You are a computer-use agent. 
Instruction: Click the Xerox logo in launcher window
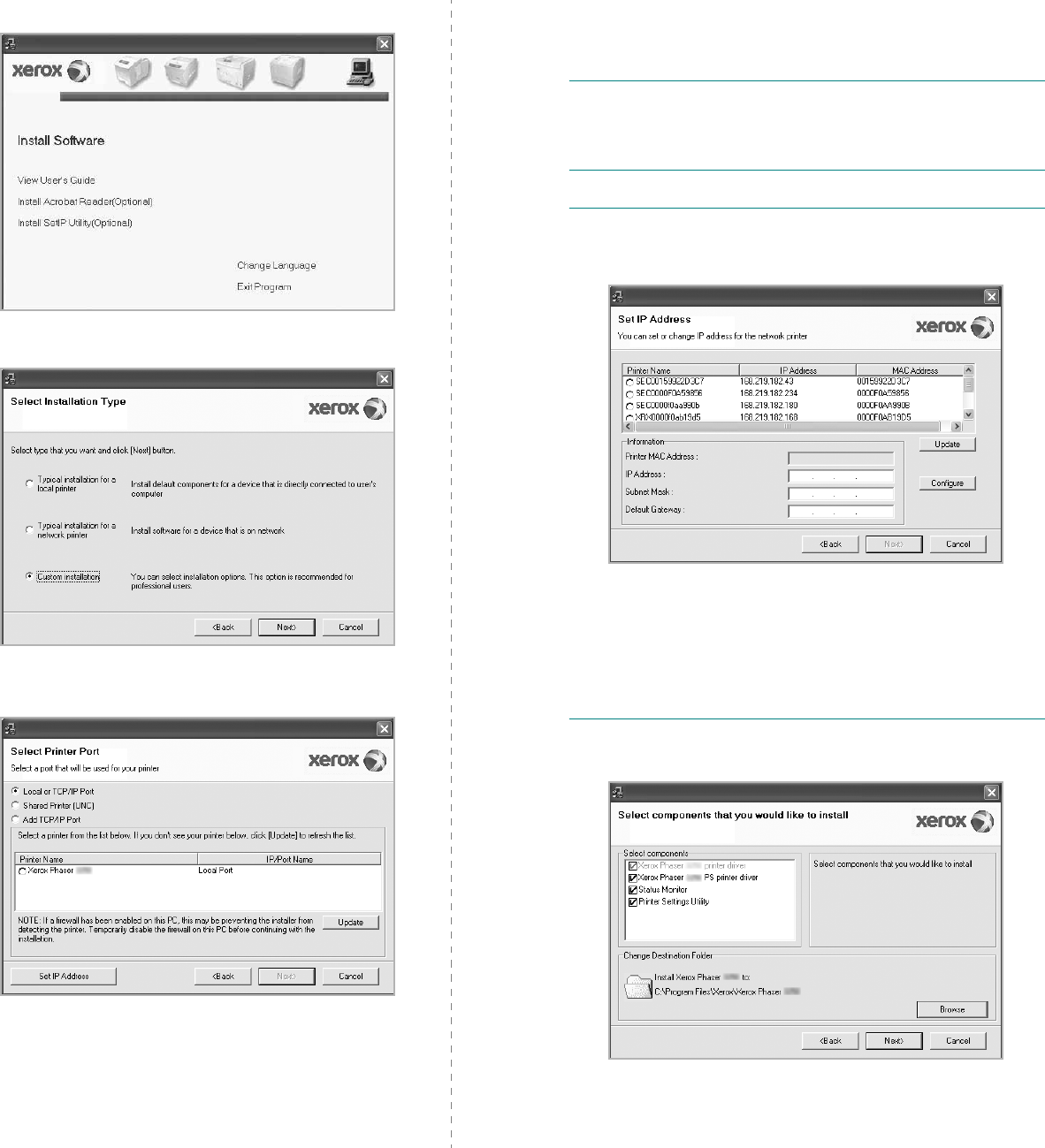(50, 71)
